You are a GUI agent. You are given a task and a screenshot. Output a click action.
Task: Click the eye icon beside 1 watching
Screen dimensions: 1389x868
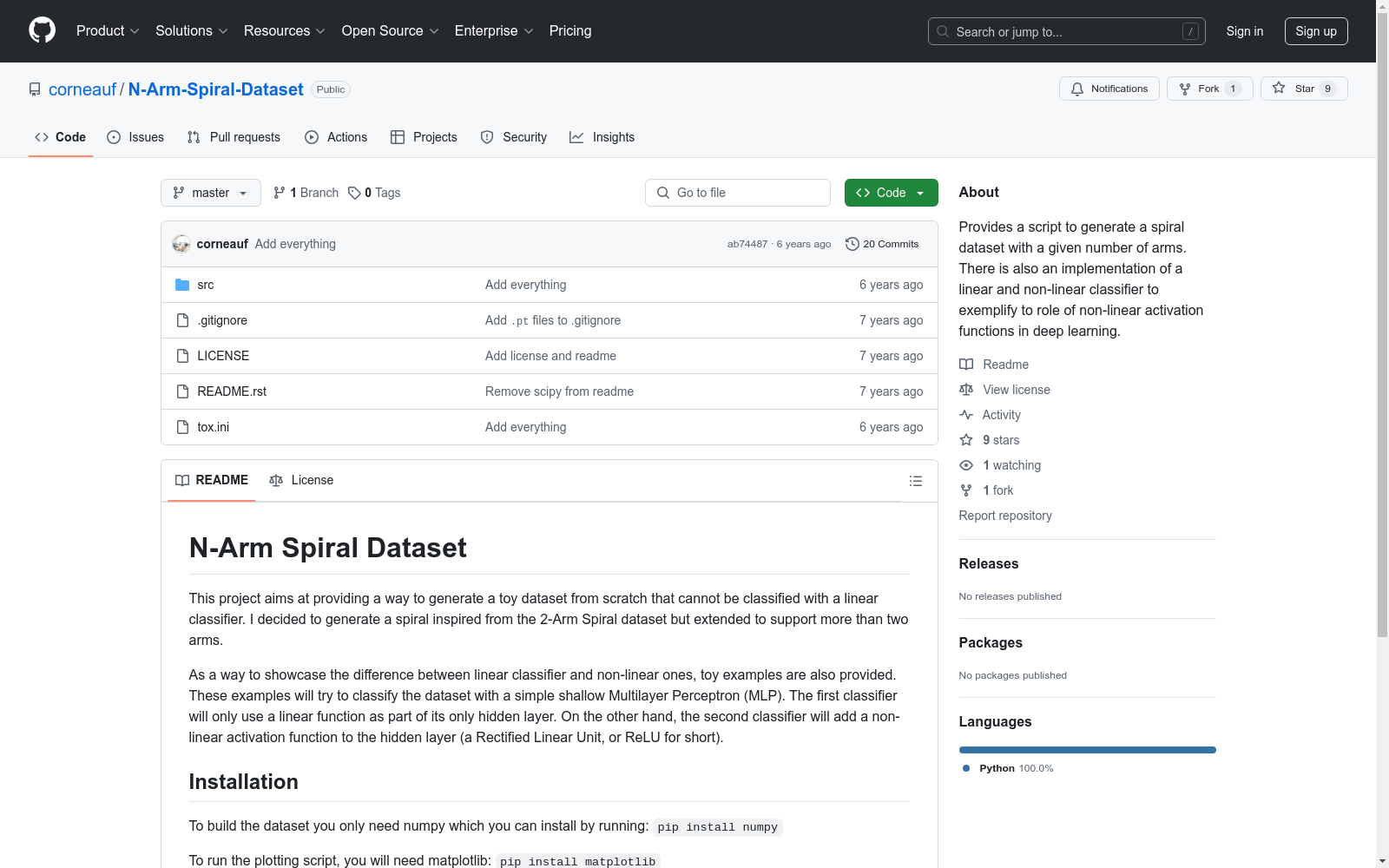click(966, 465)
